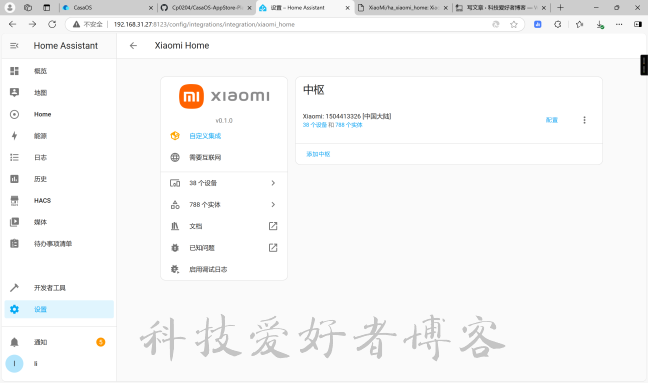Screen dimensions: 648x383
Task: Reload the page
Action: click(52, 24)
